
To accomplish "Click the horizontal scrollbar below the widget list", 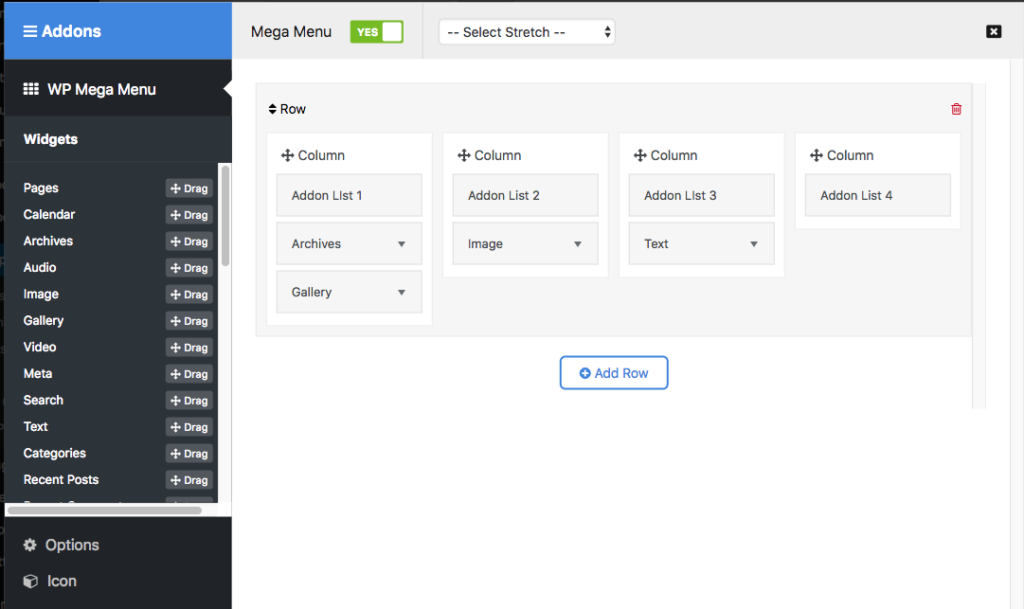I will pos(105,512).
